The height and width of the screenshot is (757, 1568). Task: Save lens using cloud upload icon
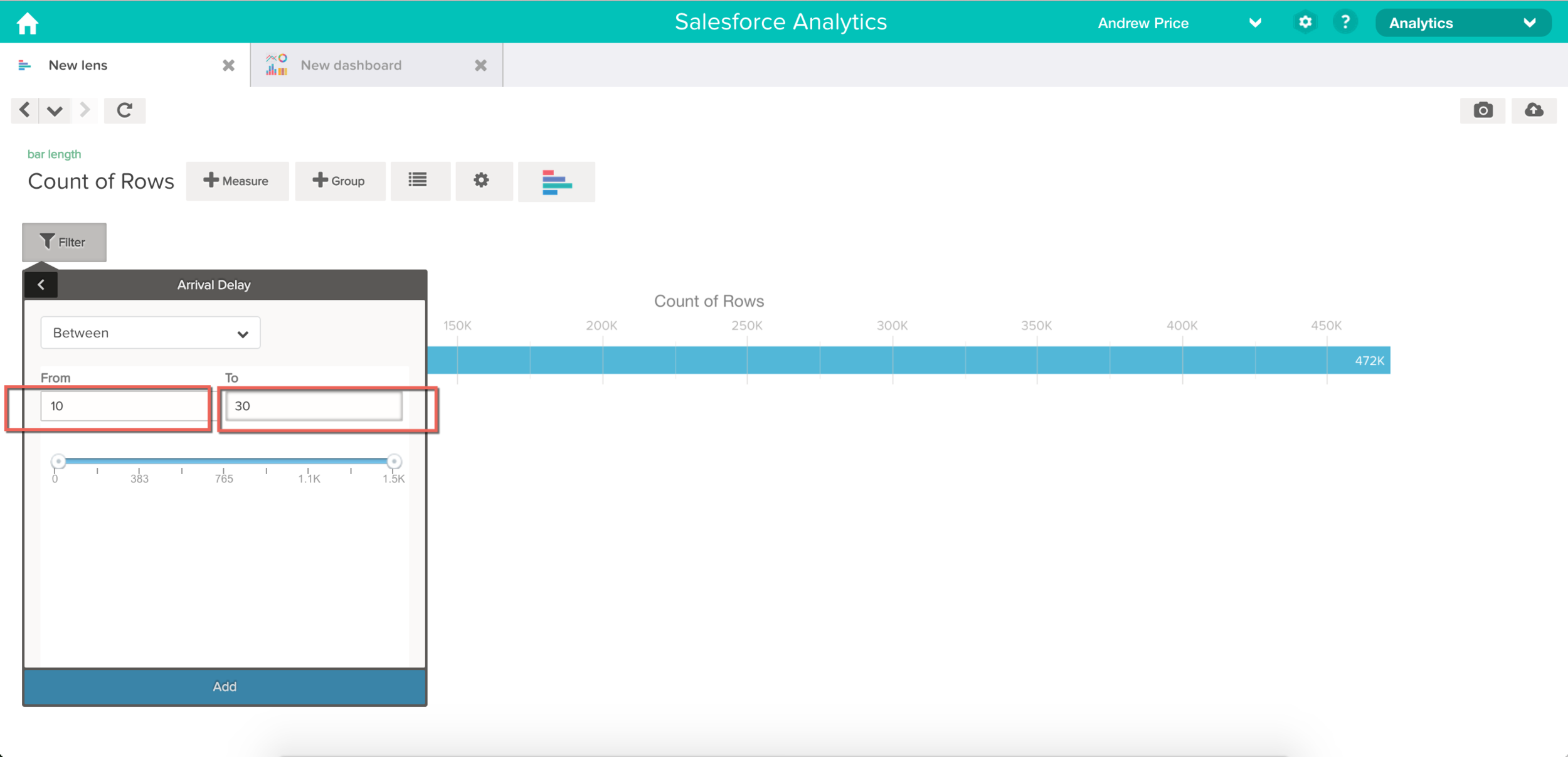click(x=1534, y=110)
